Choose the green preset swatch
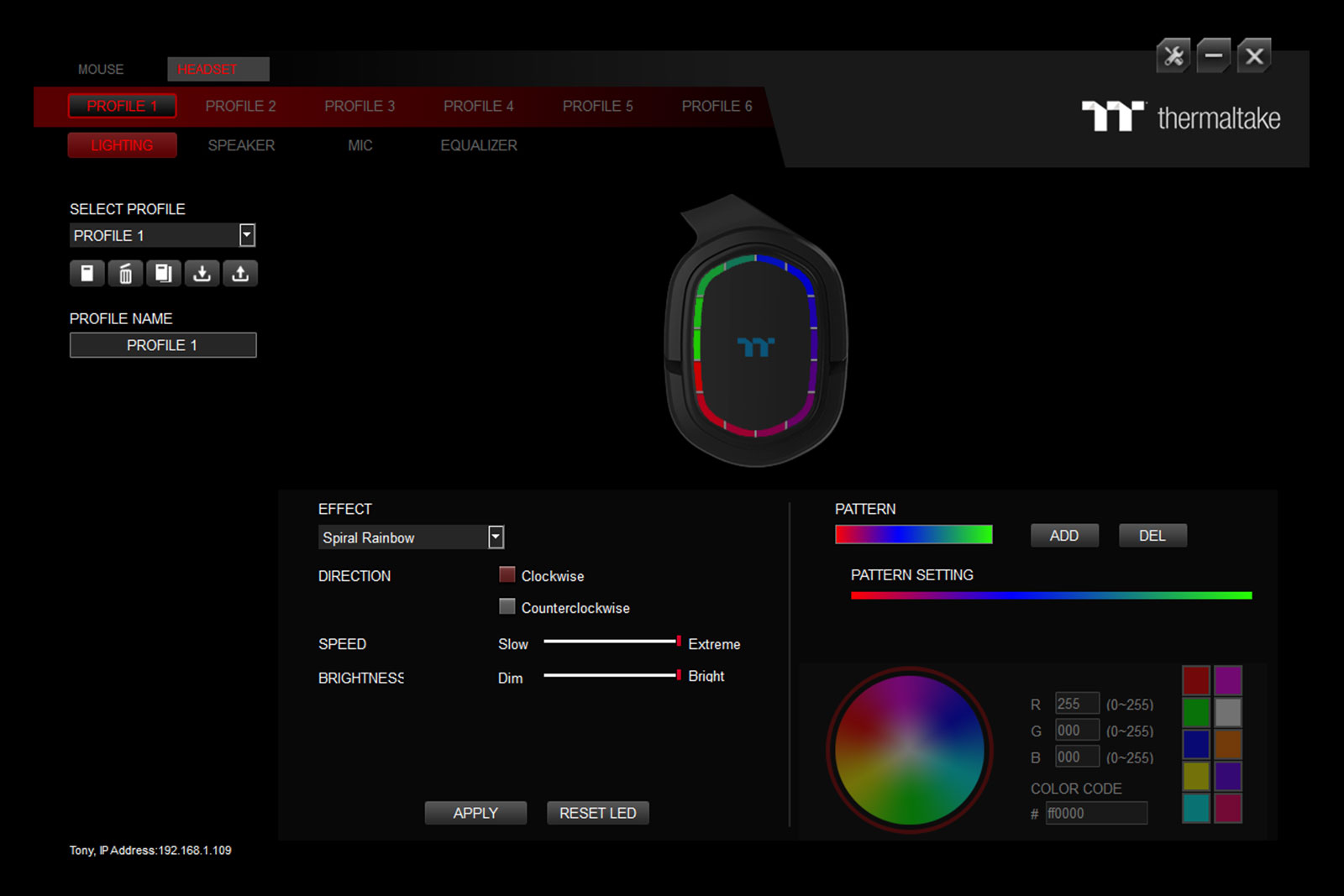 1196,712
